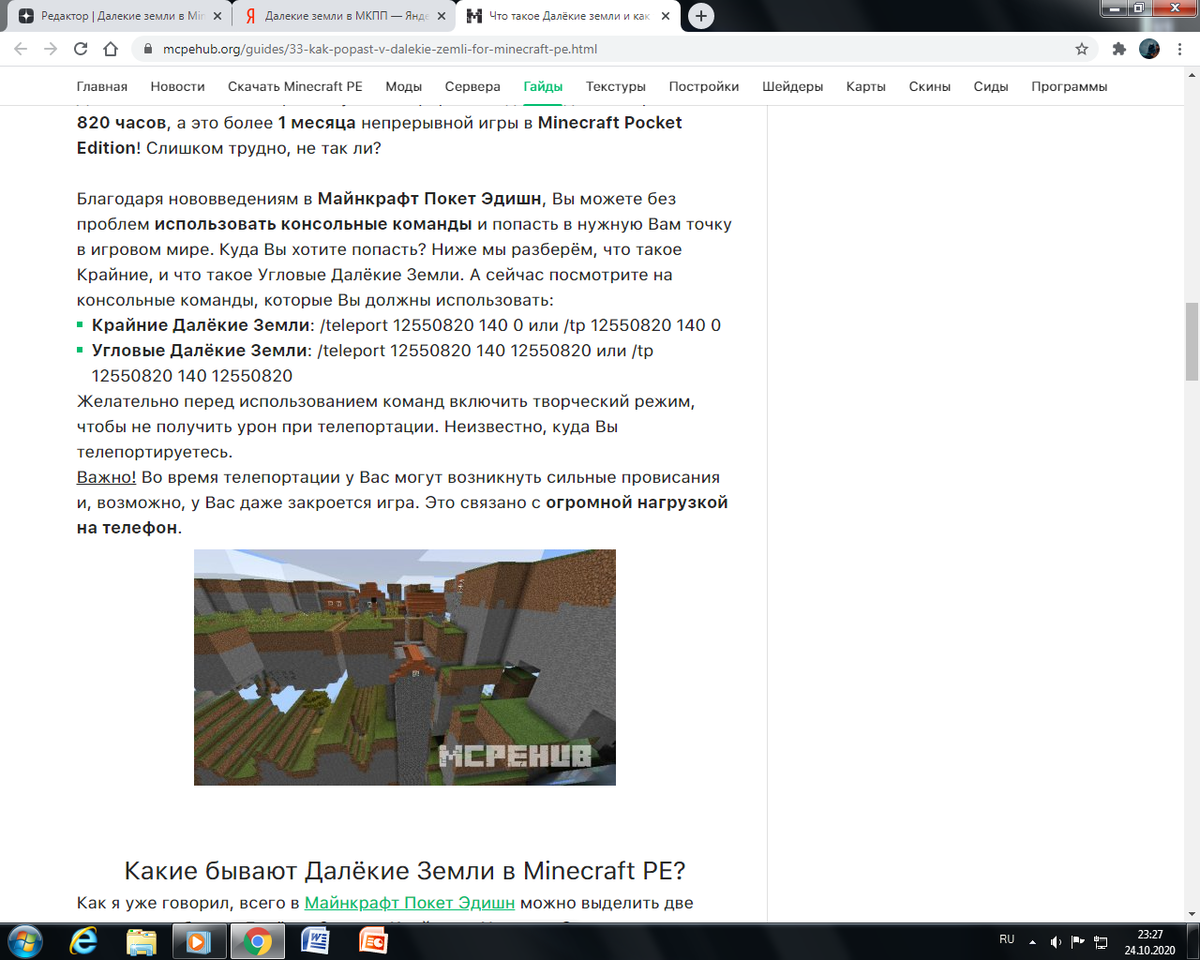
Task: Click the scrollbar down arrow
Action: pos(1191,914)
